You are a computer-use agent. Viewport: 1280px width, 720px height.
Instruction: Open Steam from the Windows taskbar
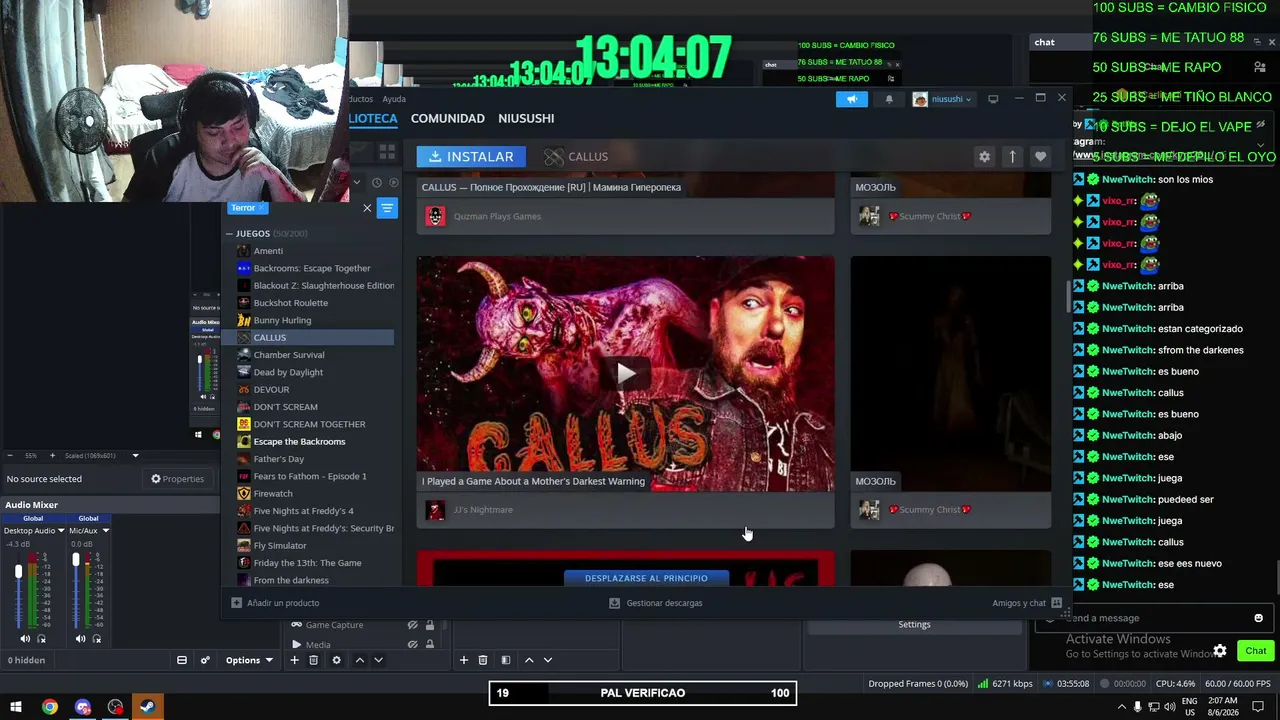click(x=147, y=707)
